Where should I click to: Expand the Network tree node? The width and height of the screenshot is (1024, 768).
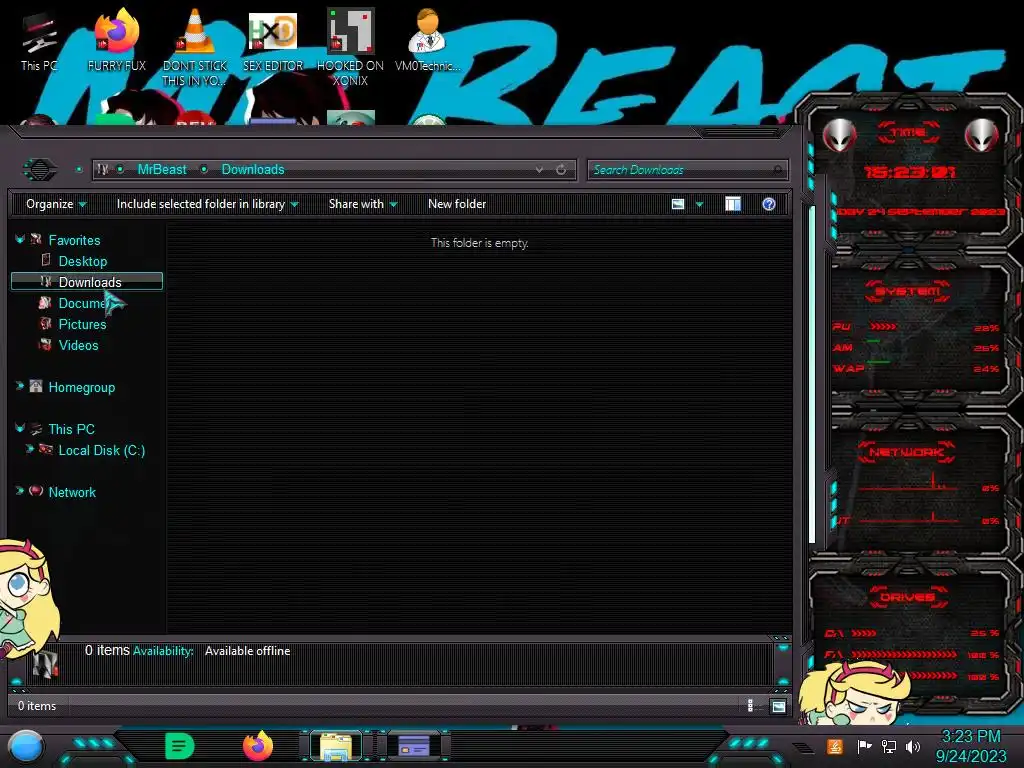point(20,491)
